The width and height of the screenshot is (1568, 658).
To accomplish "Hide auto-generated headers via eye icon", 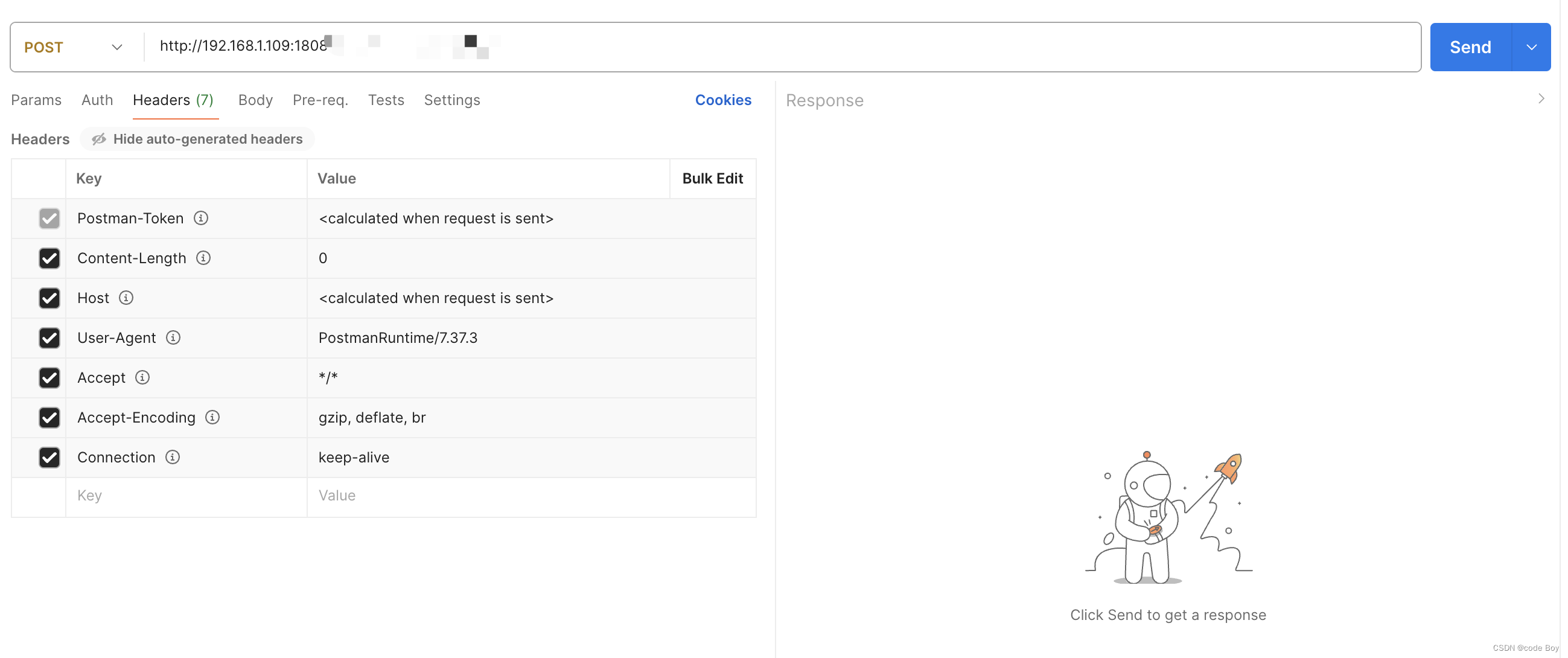I will [x=98, y=139].
